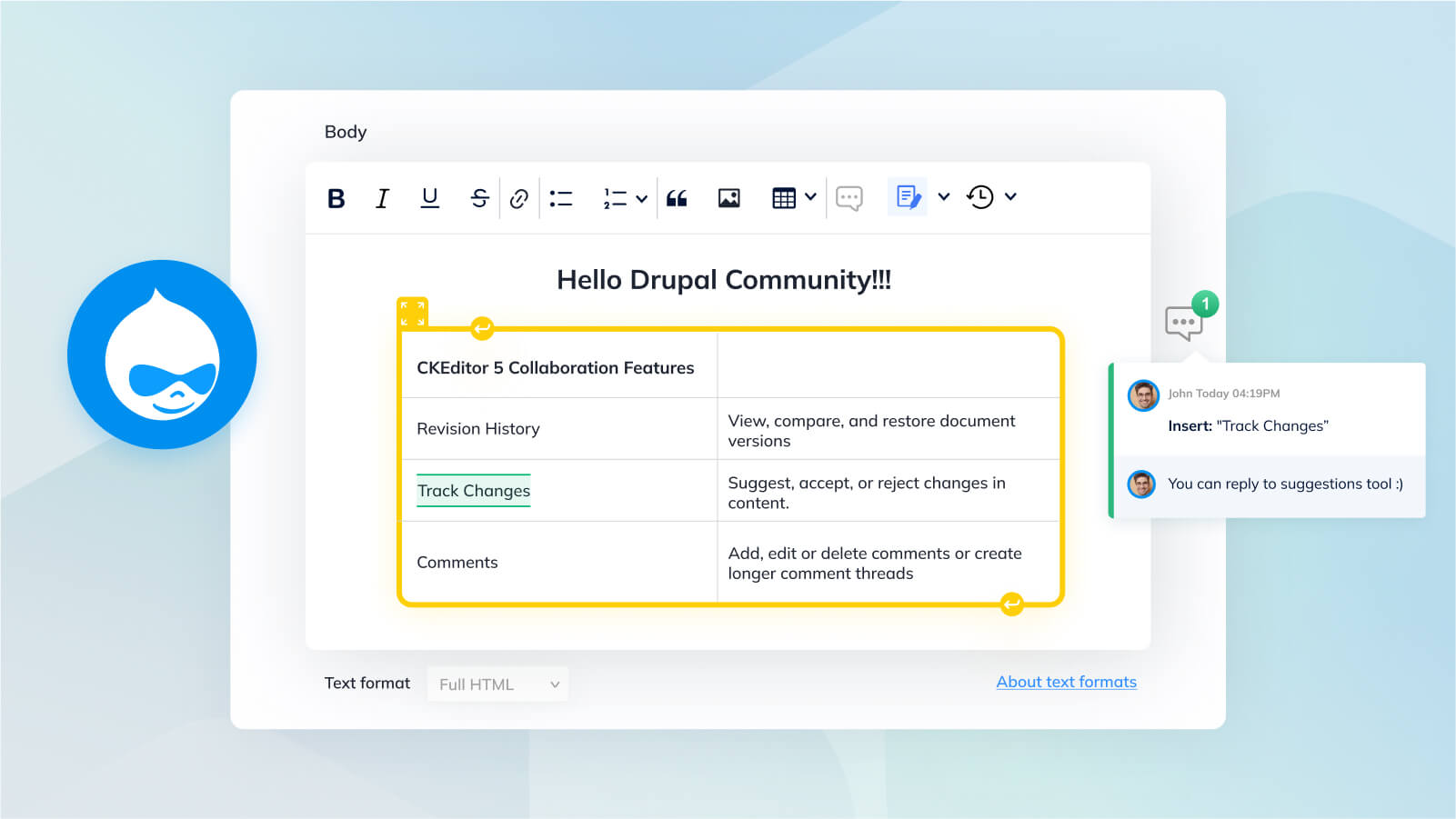Open Revision History
Image resolution: width=1456 pixels, height=819 pixels.
tap(980, 196)
